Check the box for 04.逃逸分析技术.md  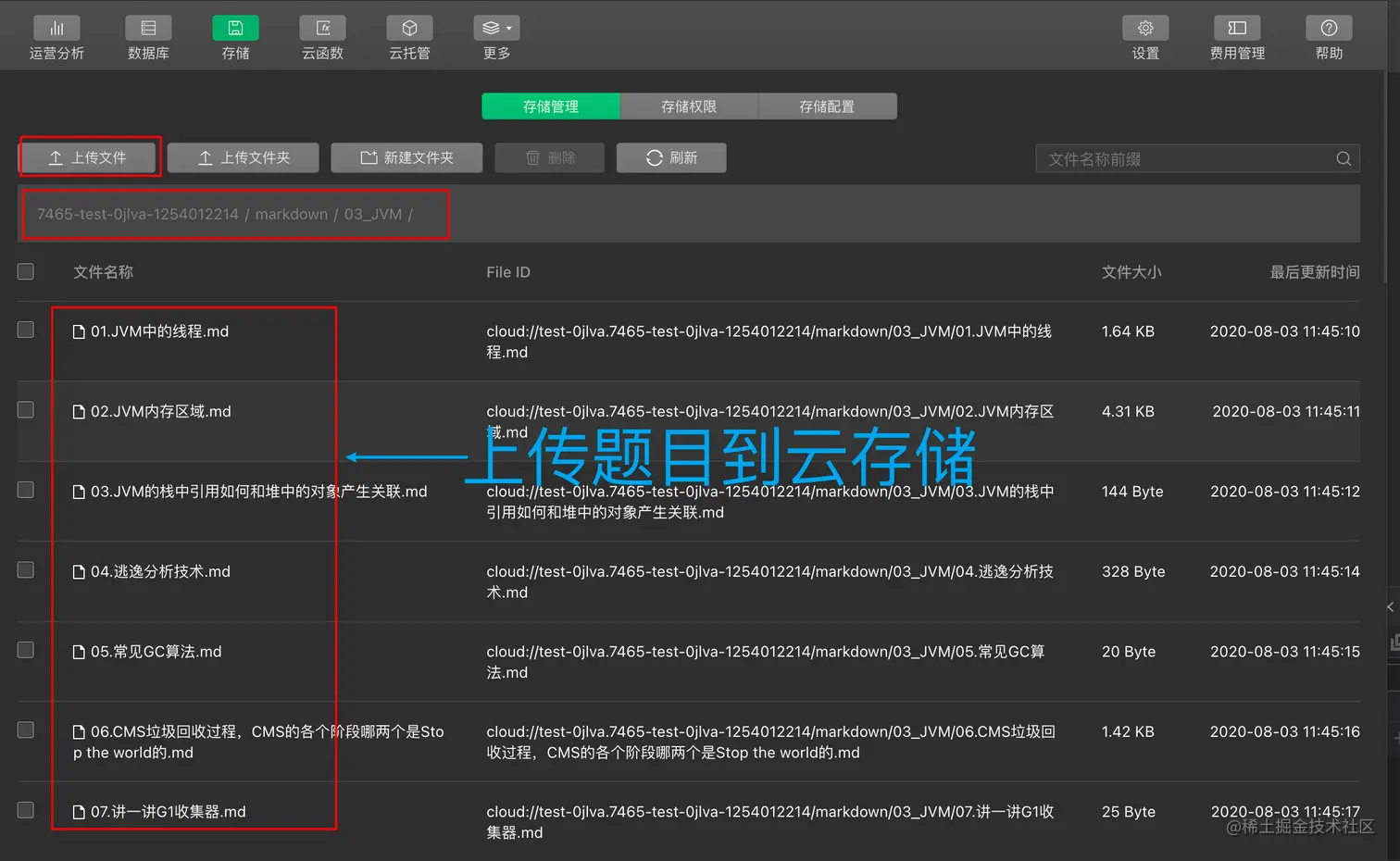(26, 569)
